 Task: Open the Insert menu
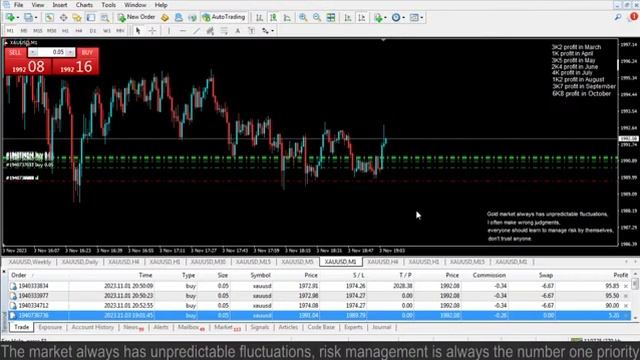60,5
